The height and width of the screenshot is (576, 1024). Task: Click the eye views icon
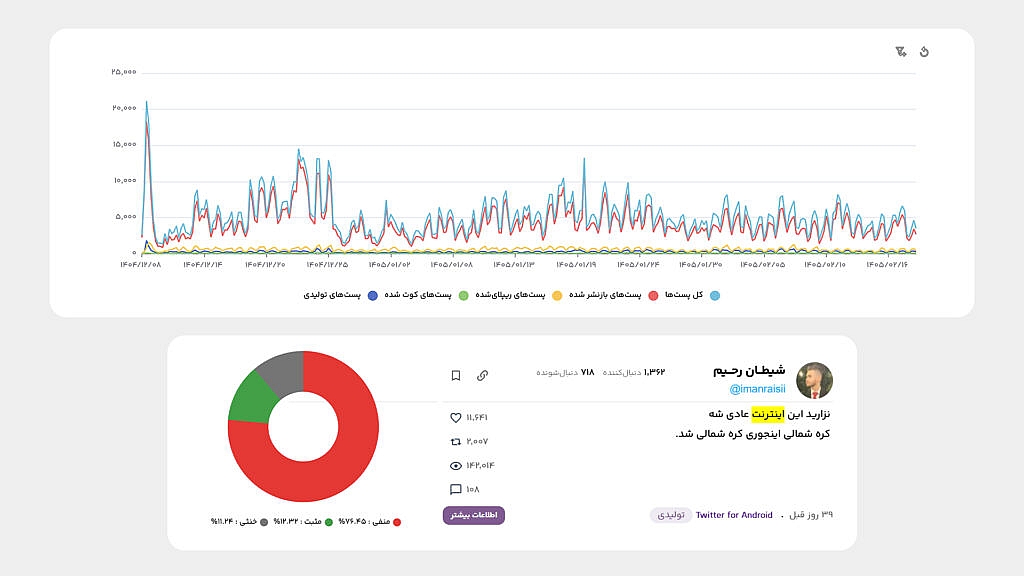tap(456, 466)
